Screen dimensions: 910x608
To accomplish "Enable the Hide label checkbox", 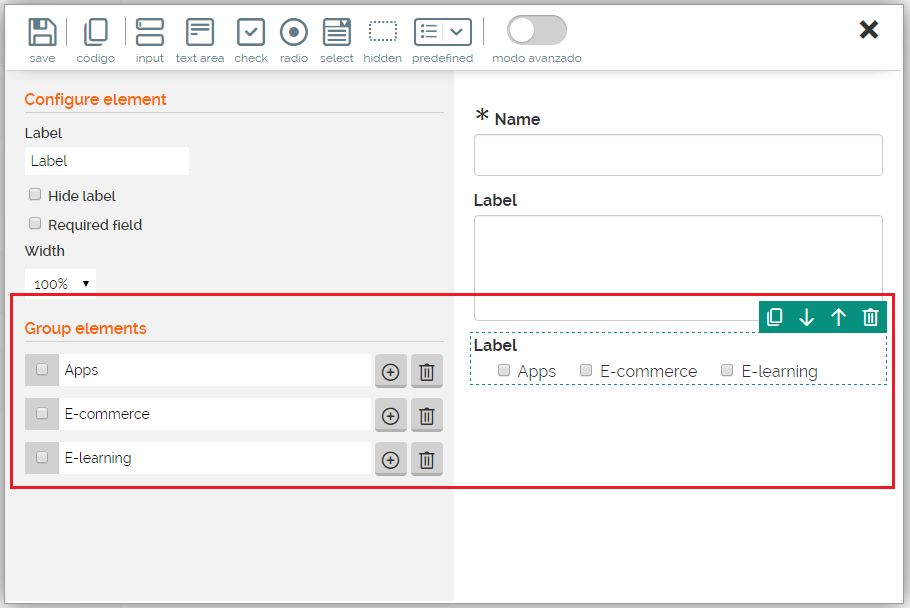I will [35, 195].
